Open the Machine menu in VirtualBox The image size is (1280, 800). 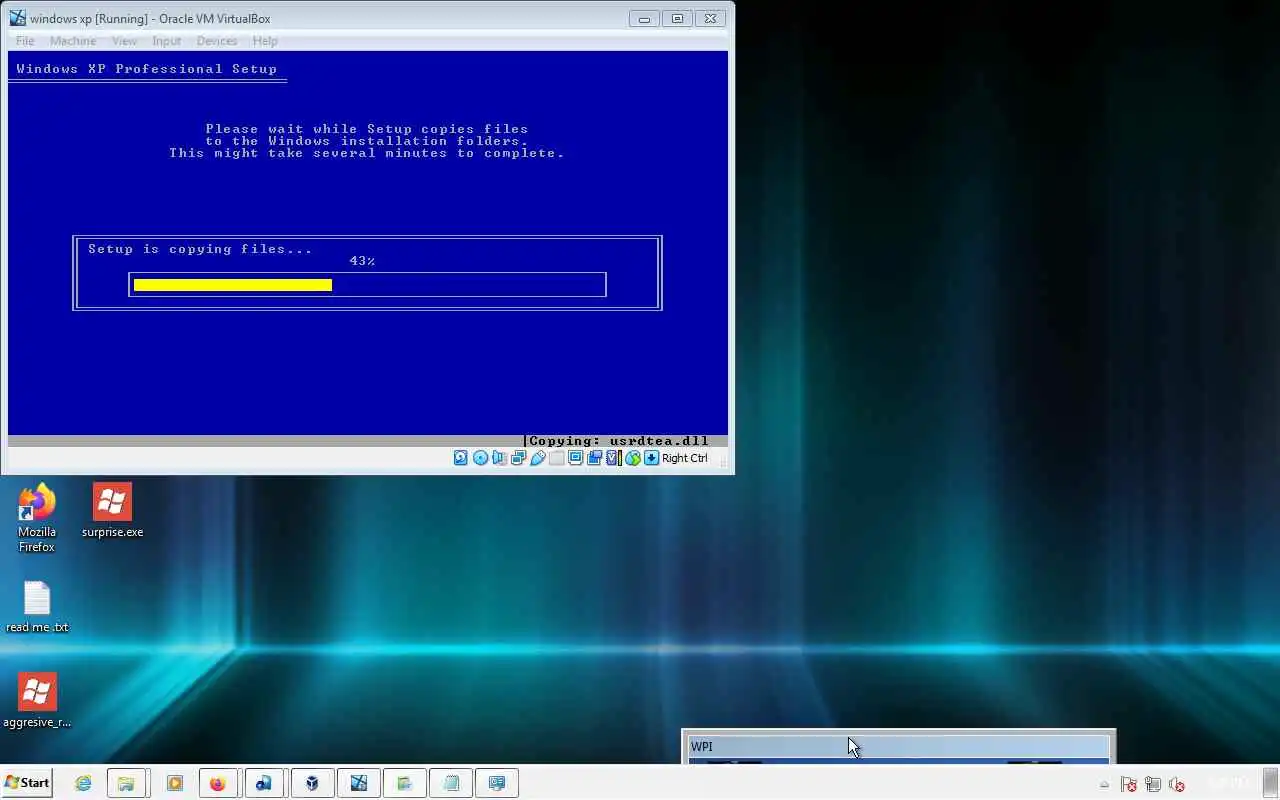(x=73, y=41)
